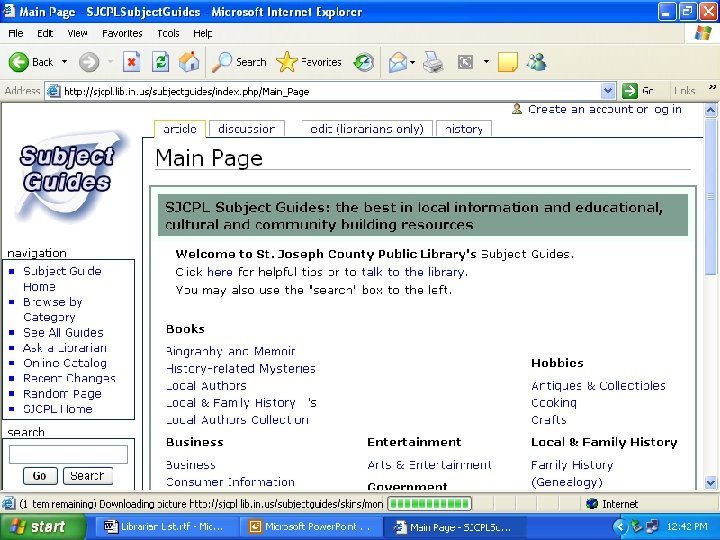
Task: Open the history tab
Action: [464, 129]
